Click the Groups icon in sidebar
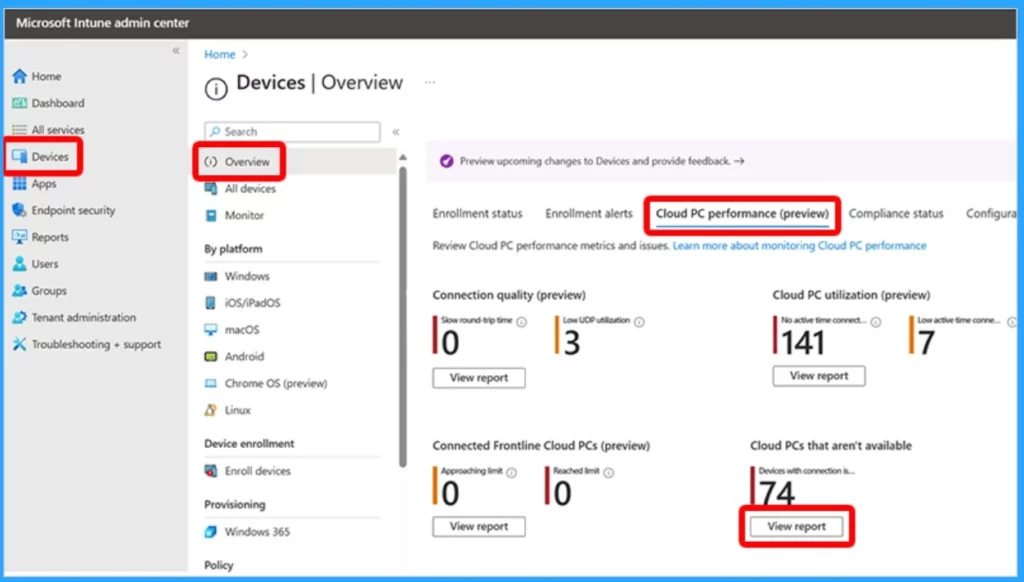This screenshot has width=1024, height=582. point(20,291)
